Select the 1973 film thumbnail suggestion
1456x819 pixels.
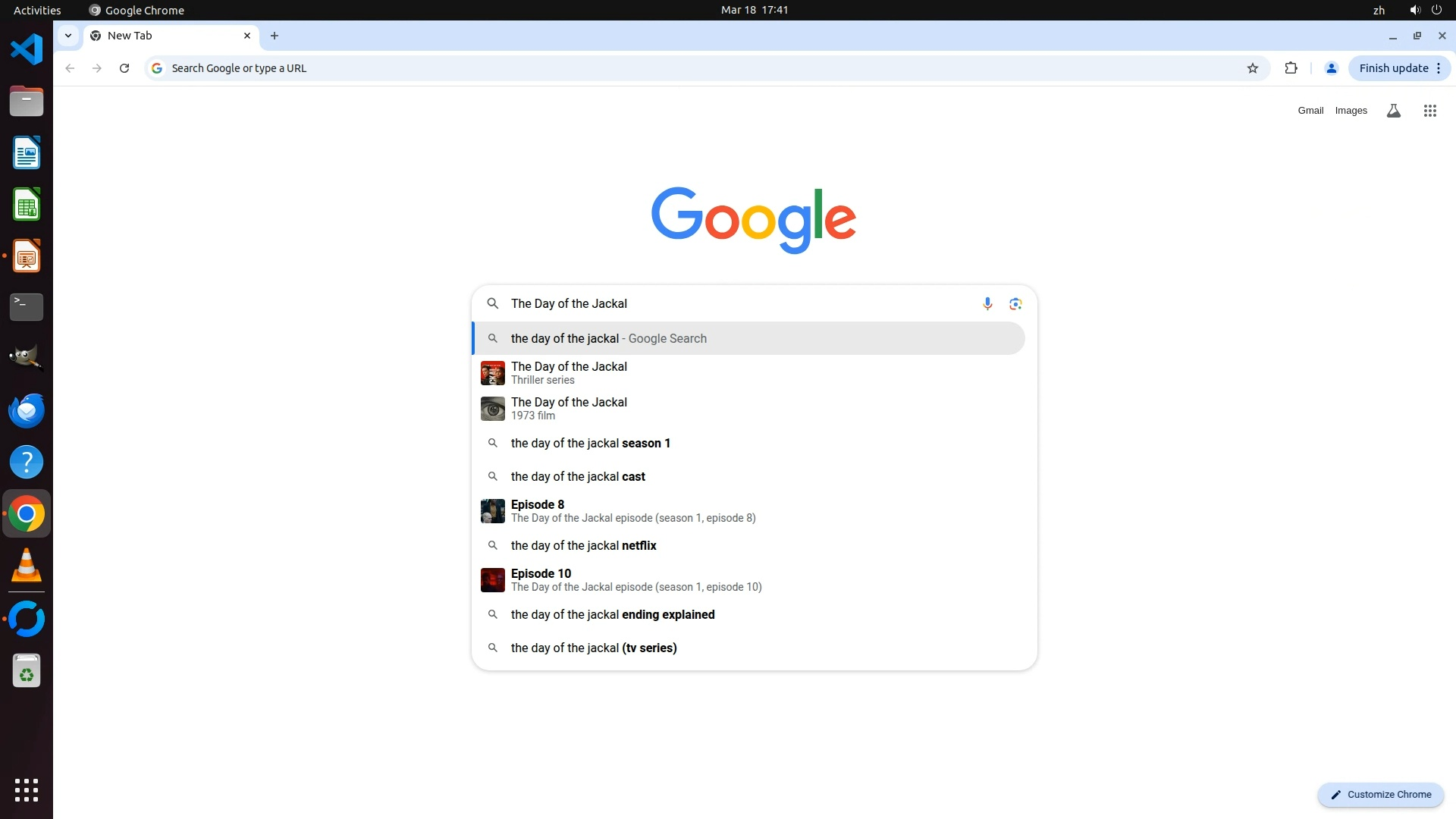click(x=493, y=409)
